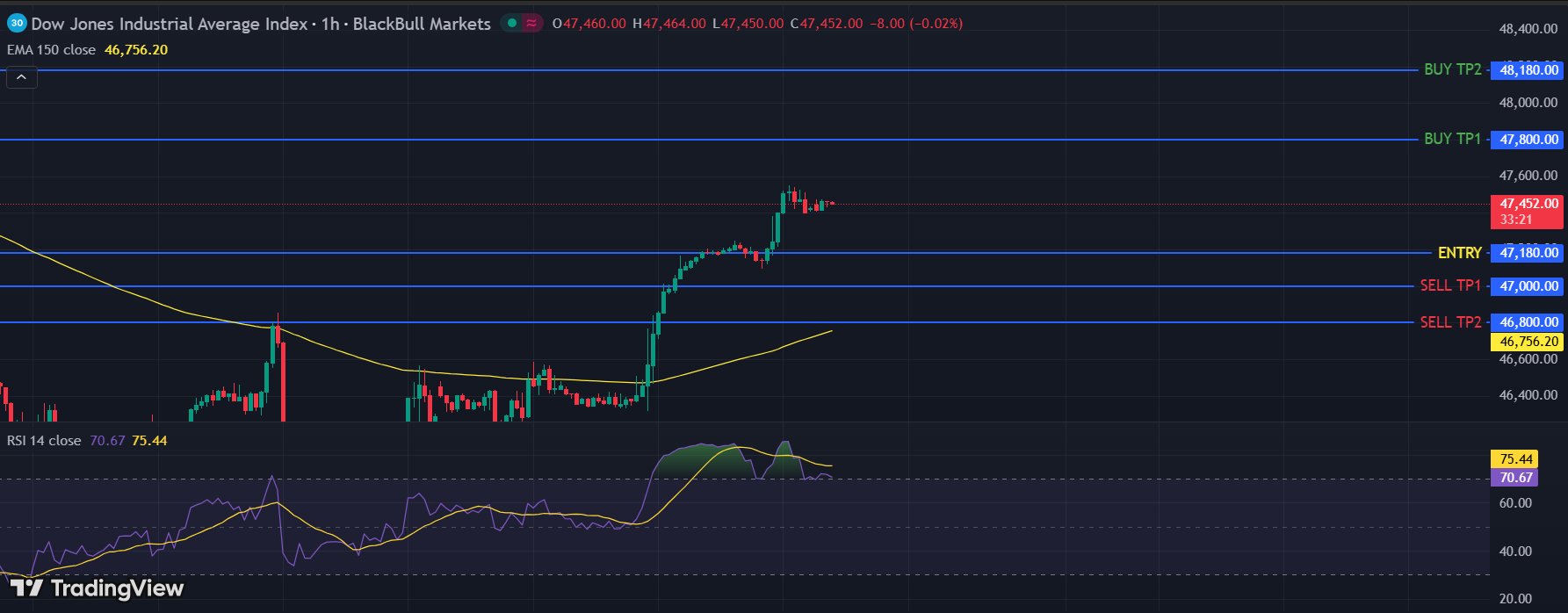1568x613 pixels.
Task: Click the blue 48,180.00 price tag
Action: tap(1528, 70)
